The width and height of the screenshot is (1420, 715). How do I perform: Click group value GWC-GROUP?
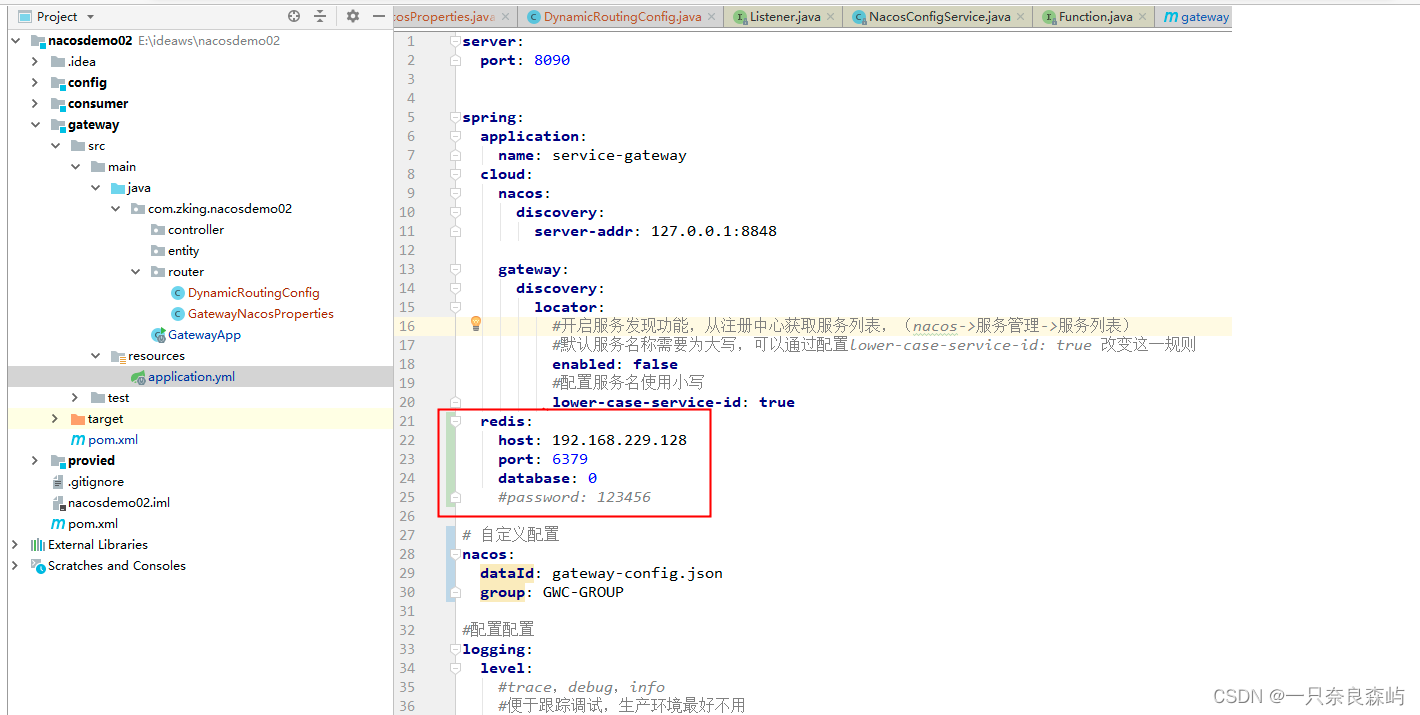583,592
